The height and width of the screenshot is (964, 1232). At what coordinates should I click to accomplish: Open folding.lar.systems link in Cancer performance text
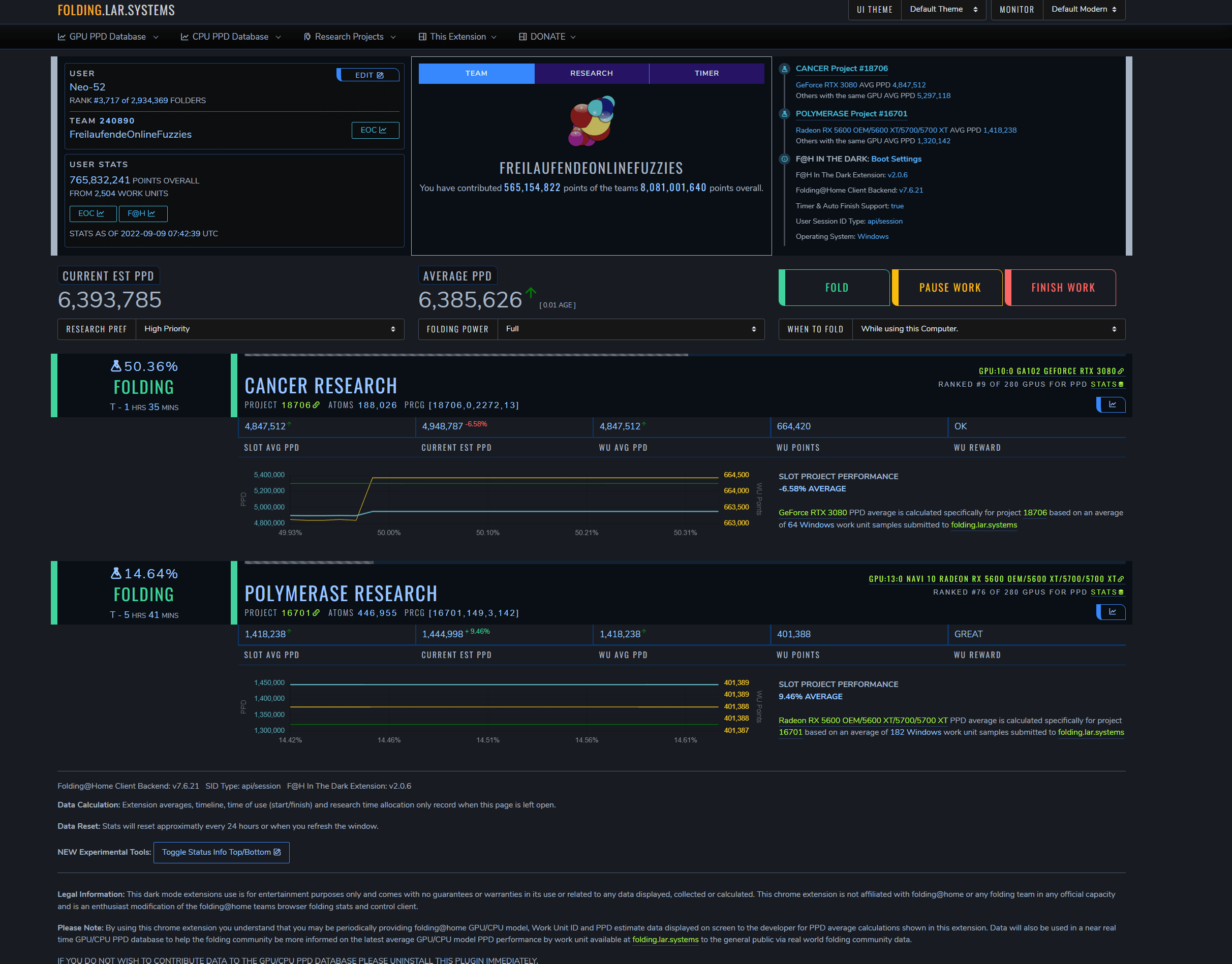[x=983, y=525]
